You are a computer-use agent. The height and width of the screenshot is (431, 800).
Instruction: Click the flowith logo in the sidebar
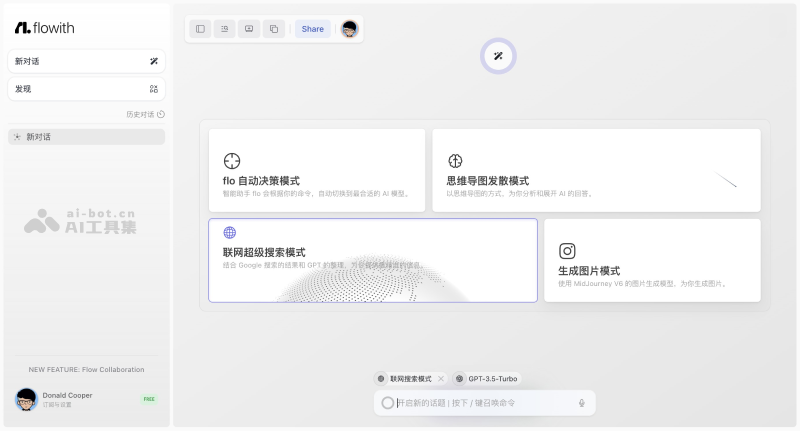coord(44,28)
